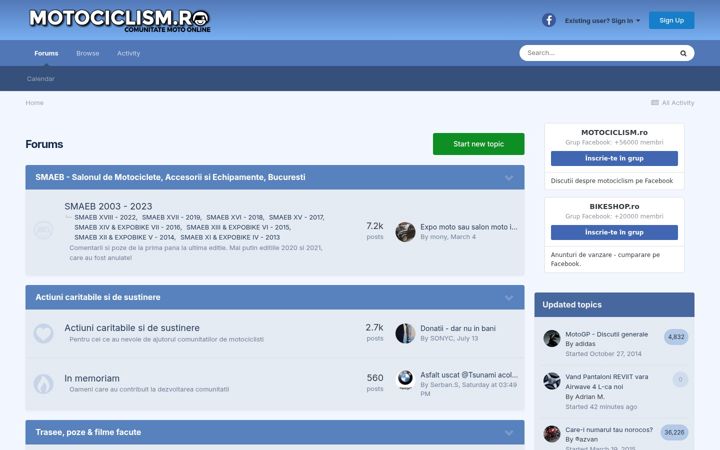Screen dimensions: 720x450
Task: Open mony profile link under Expo moto
Action: 438,237
